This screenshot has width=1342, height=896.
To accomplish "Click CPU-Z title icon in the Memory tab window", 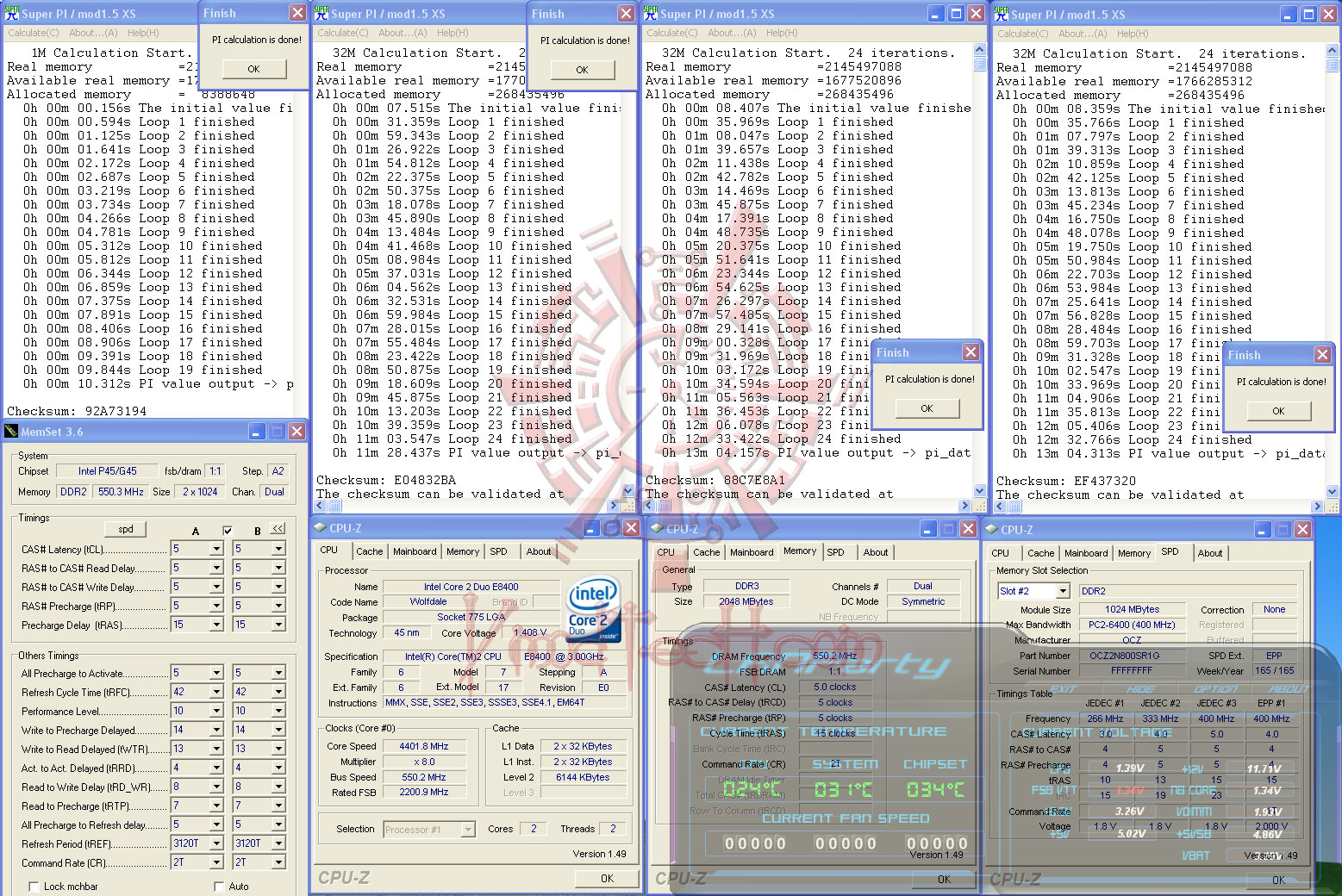I will click(658, 528).
